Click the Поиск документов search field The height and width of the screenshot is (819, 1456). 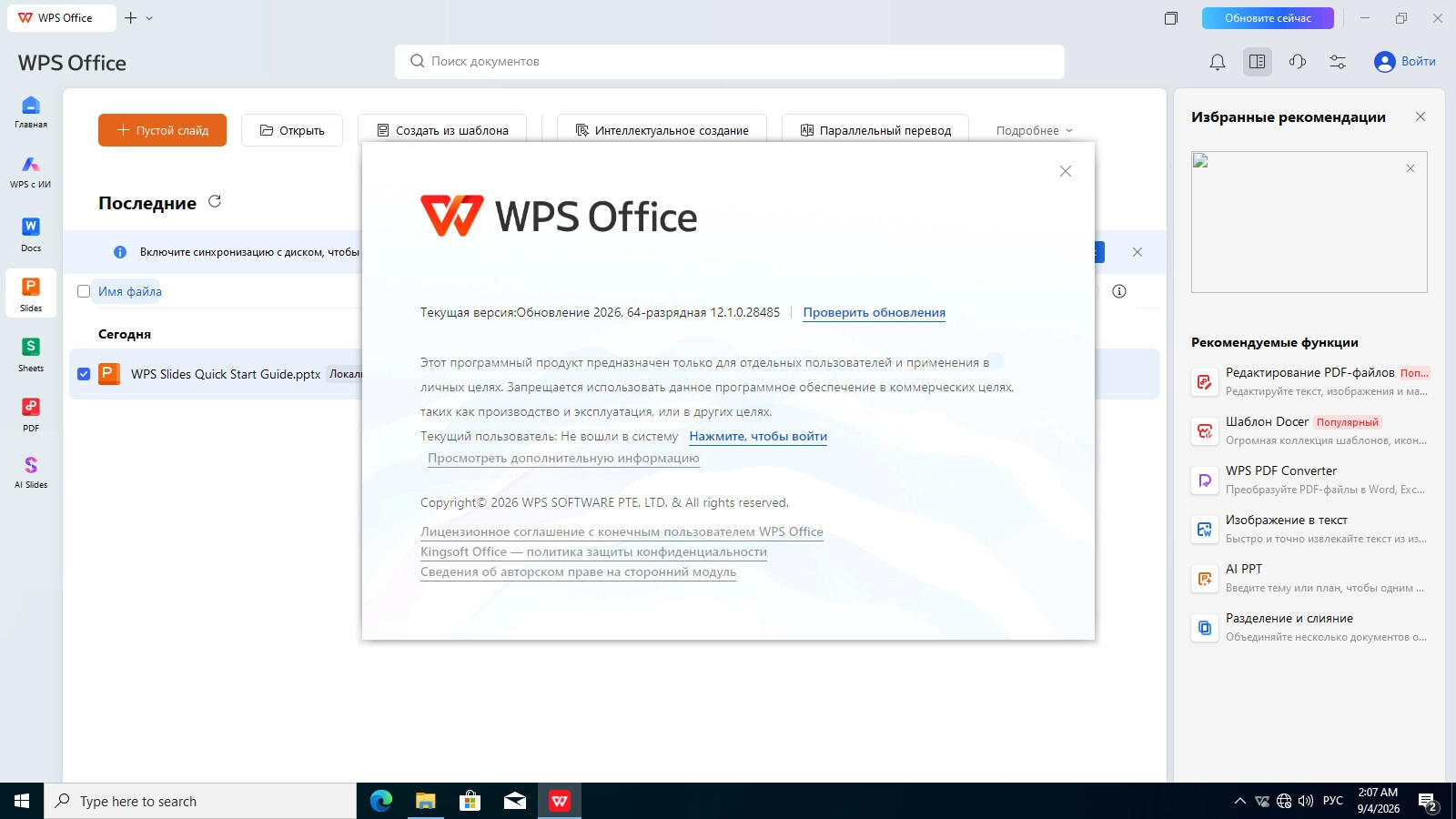(730, 62)
